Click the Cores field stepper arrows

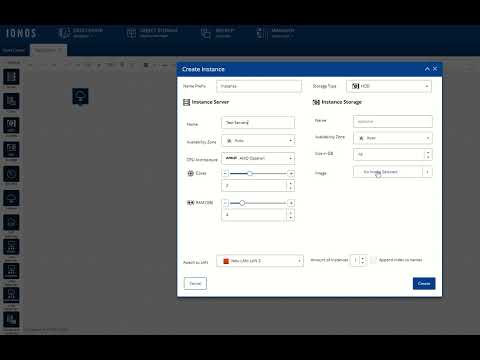point(291,186)
